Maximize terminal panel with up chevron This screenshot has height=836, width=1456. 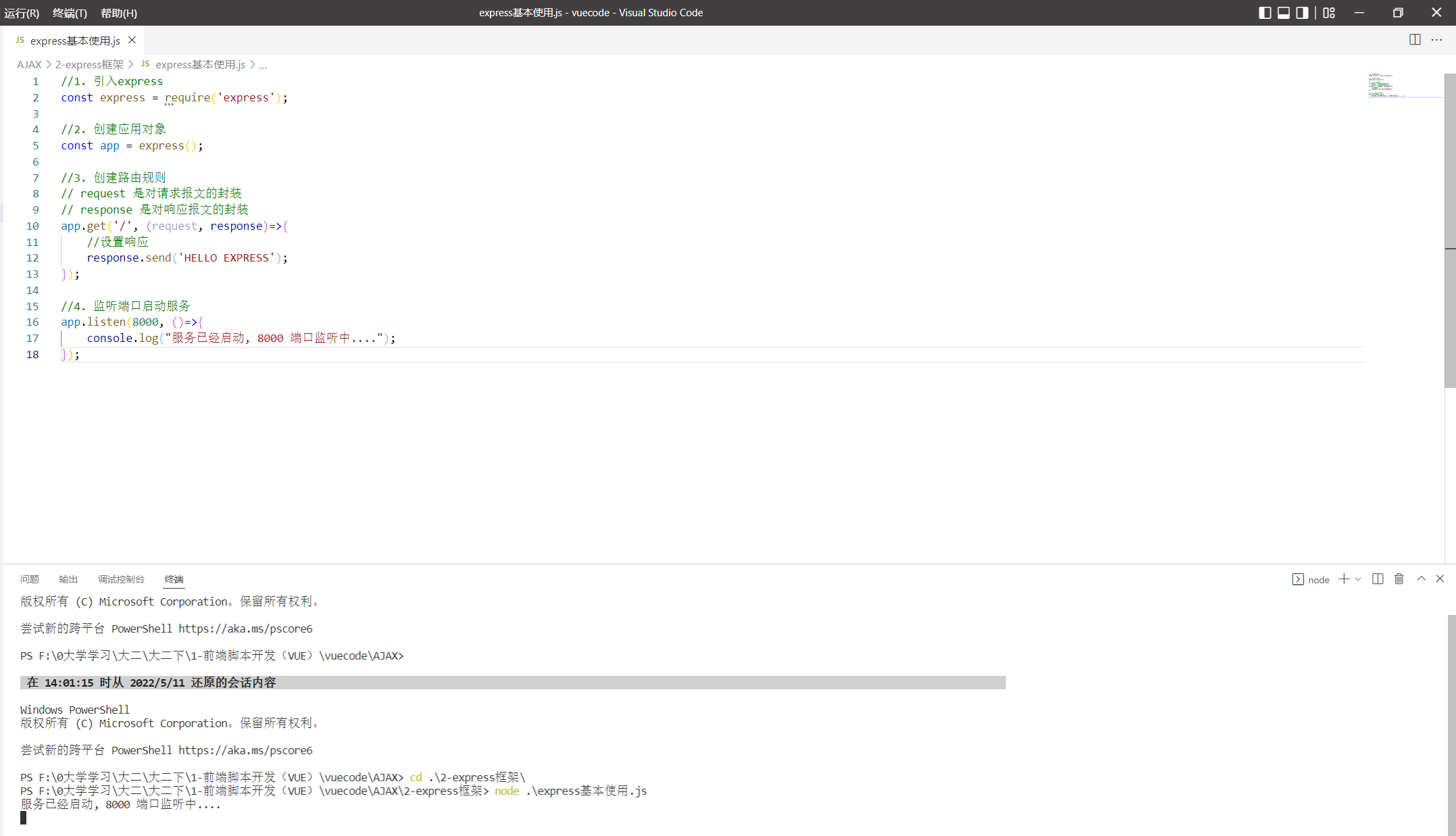click(x=1421, y=579)
